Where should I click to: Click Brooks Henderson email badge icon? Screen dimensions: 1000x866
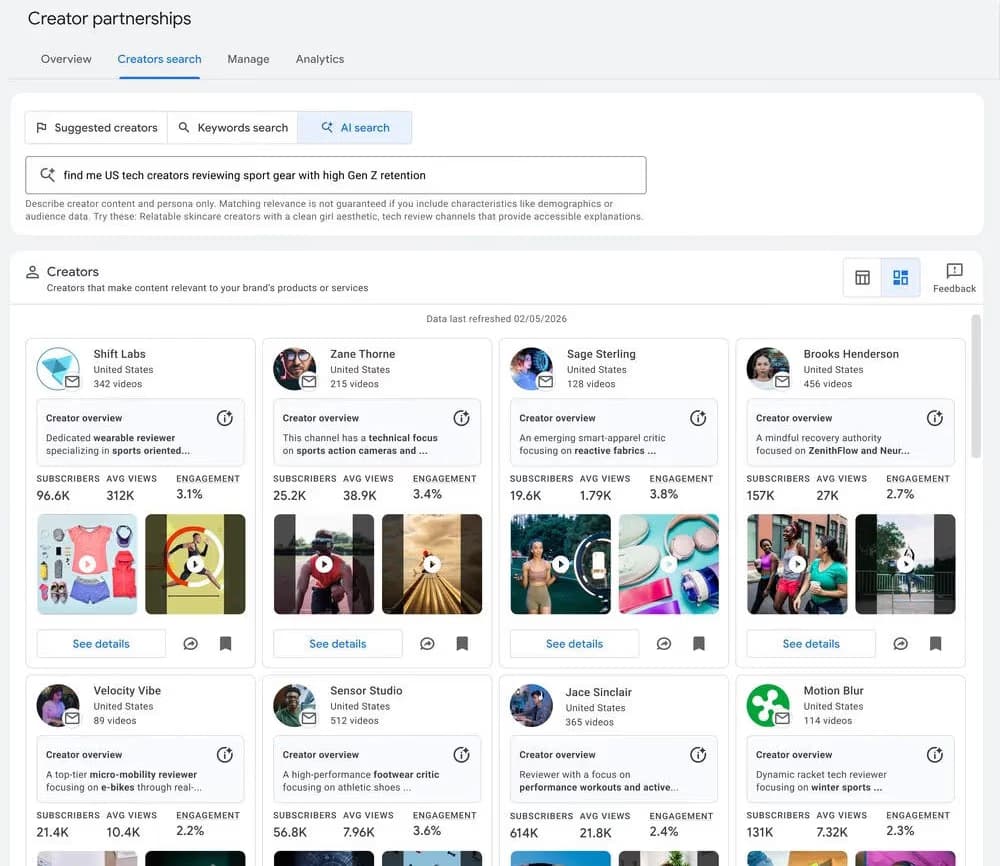coord(782,381)
